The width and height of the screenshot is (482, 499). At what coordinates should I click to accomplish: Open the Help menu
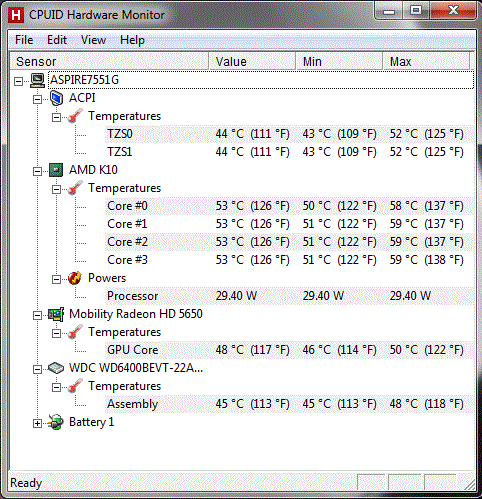point(132,40)
